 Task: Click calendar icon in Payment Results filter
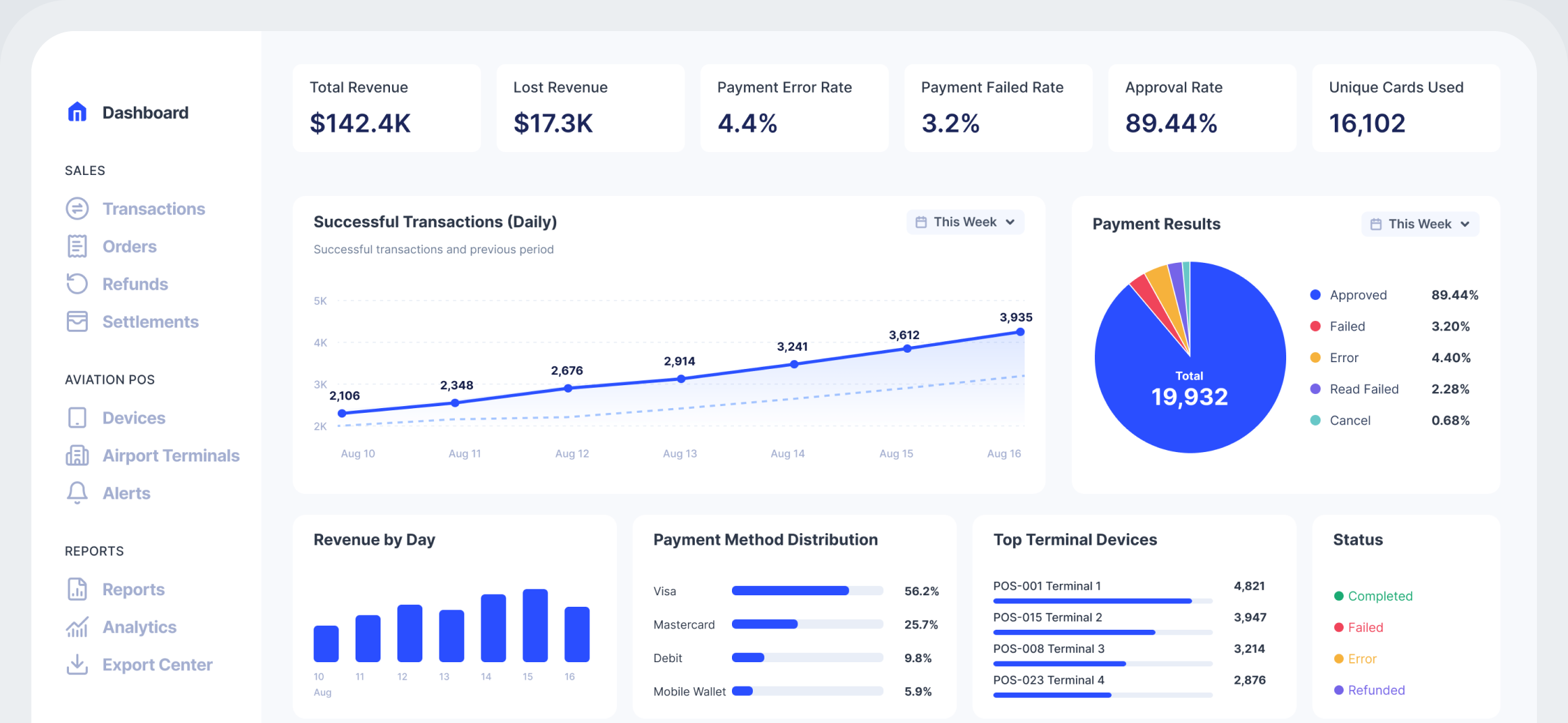(1375, 224)
